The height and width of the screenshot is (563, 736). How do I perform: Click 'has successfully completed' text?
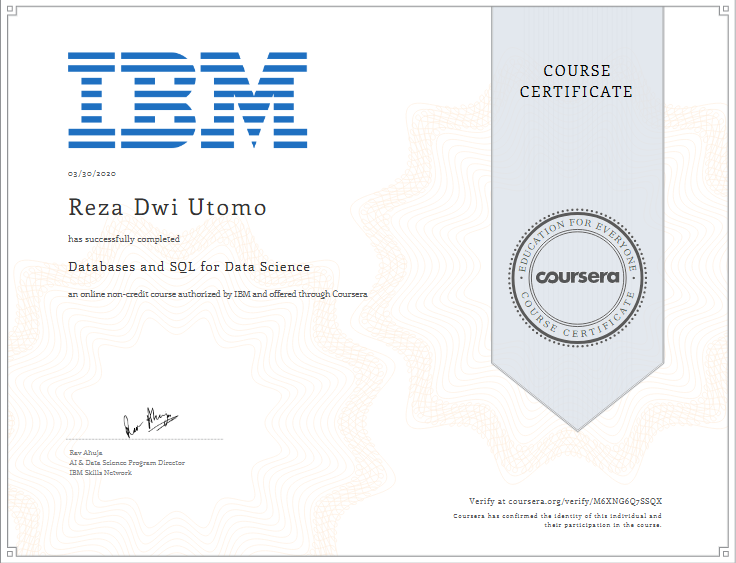tap(124, 239)
